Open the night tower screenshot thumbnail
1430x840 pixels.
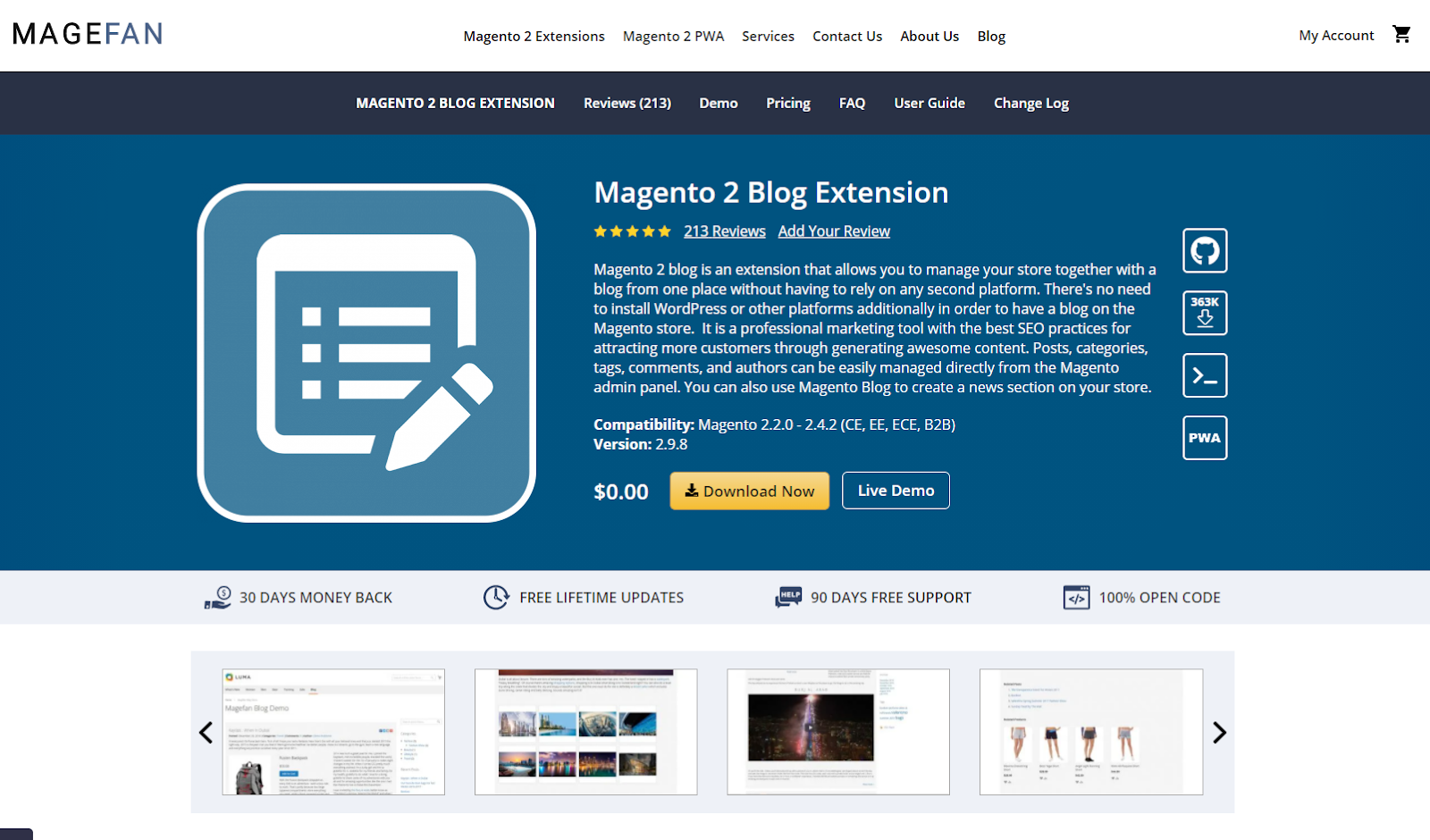point(838,732)
